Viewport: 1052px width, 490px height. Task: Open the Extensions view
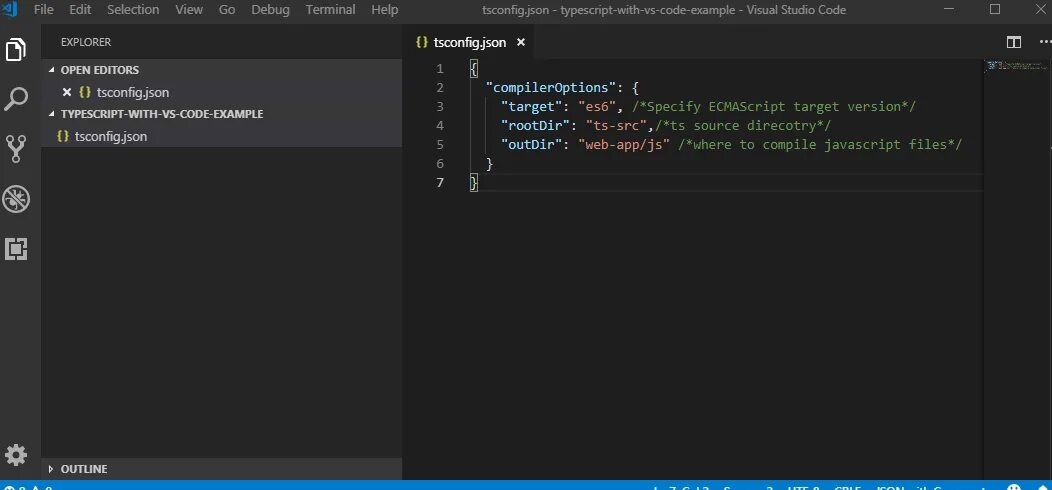(16, 249)
